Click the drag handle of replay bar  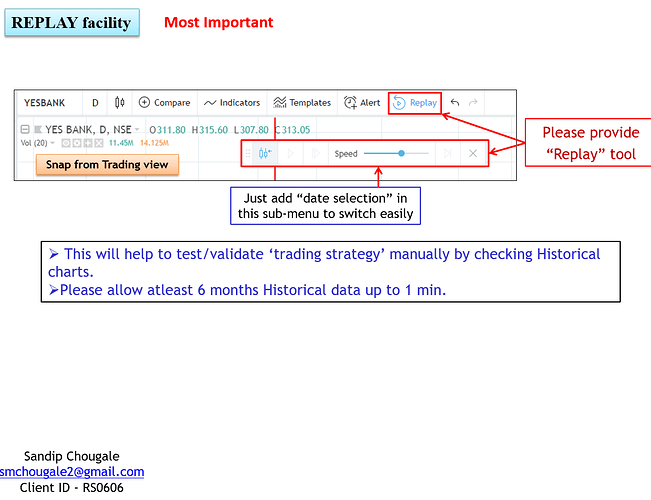click(x=248, y=153)
